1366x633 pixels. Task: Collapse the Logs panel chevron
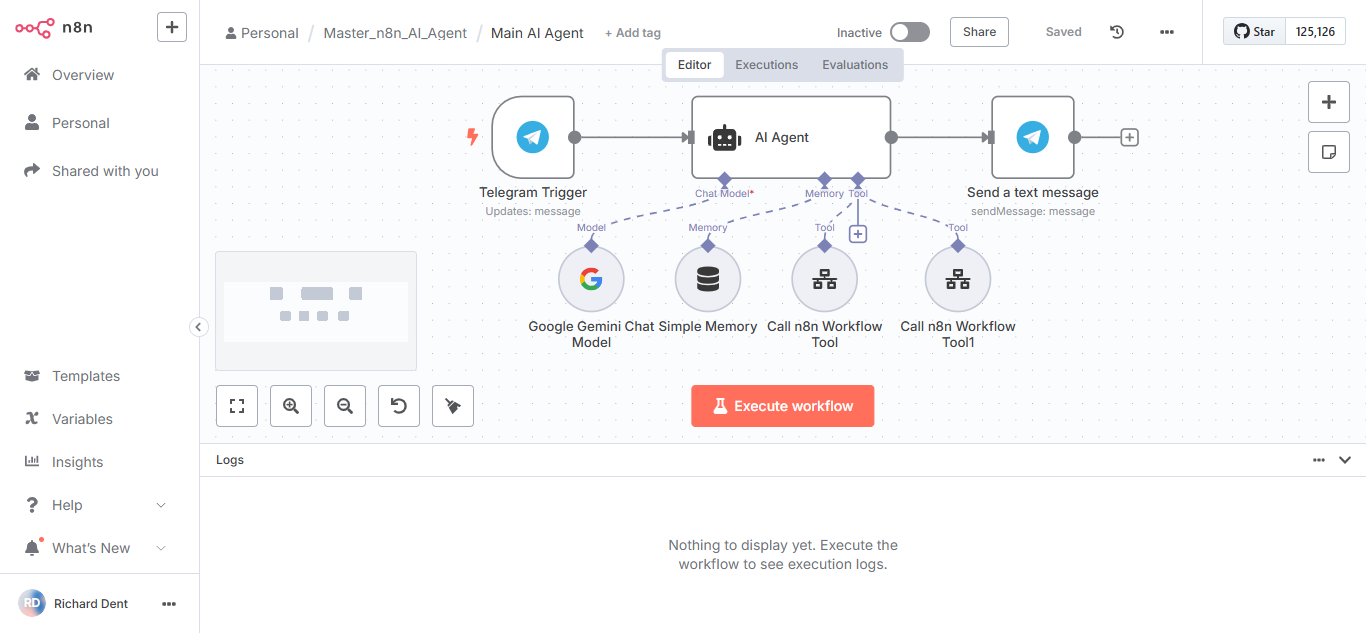point(1345,460)
